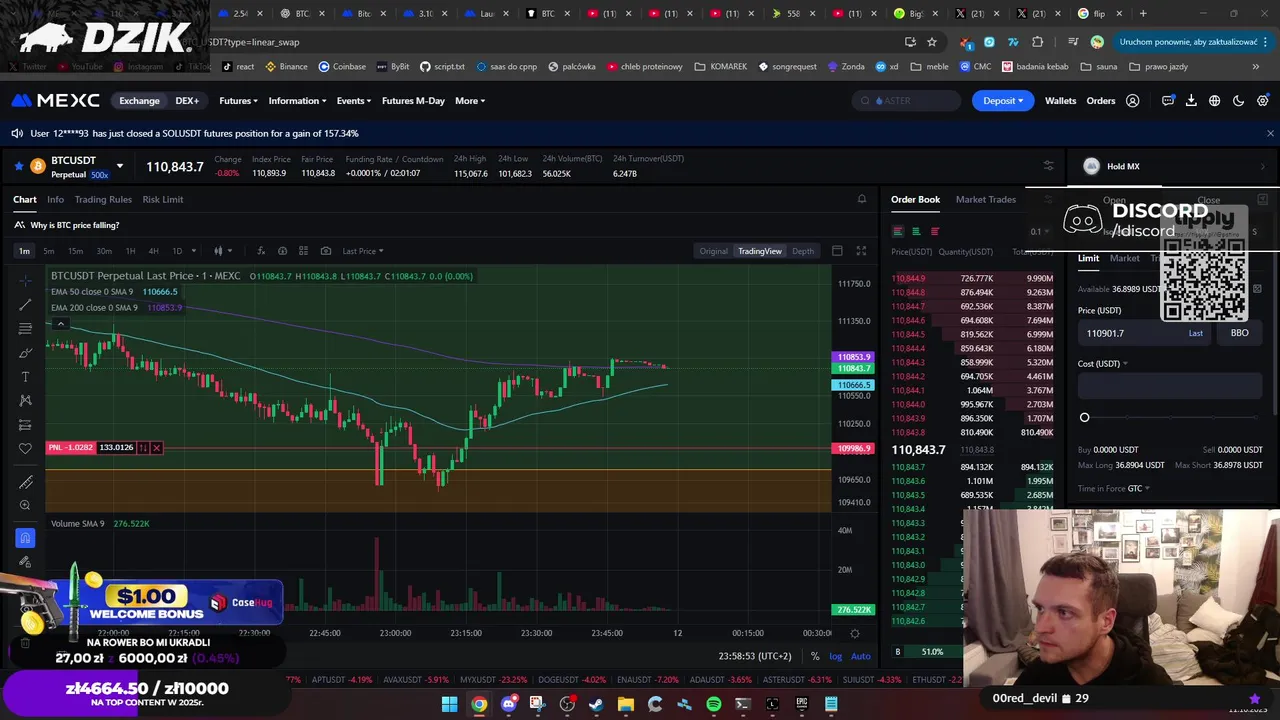Expand the BTCUSDT pair selector dropdown
The width and height of the screenshot is (1280, 720).
[x=119, y=166]
